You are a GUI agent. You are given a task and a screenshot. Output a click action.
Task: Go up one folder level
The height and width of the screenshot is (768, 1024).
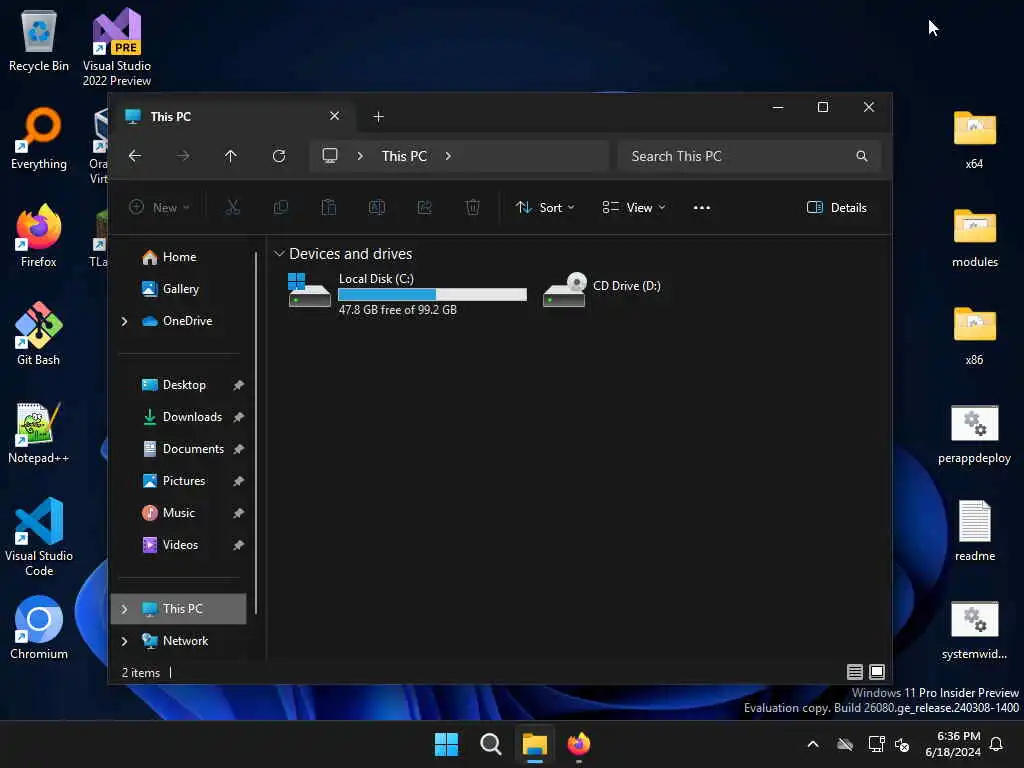click(231, 156)
